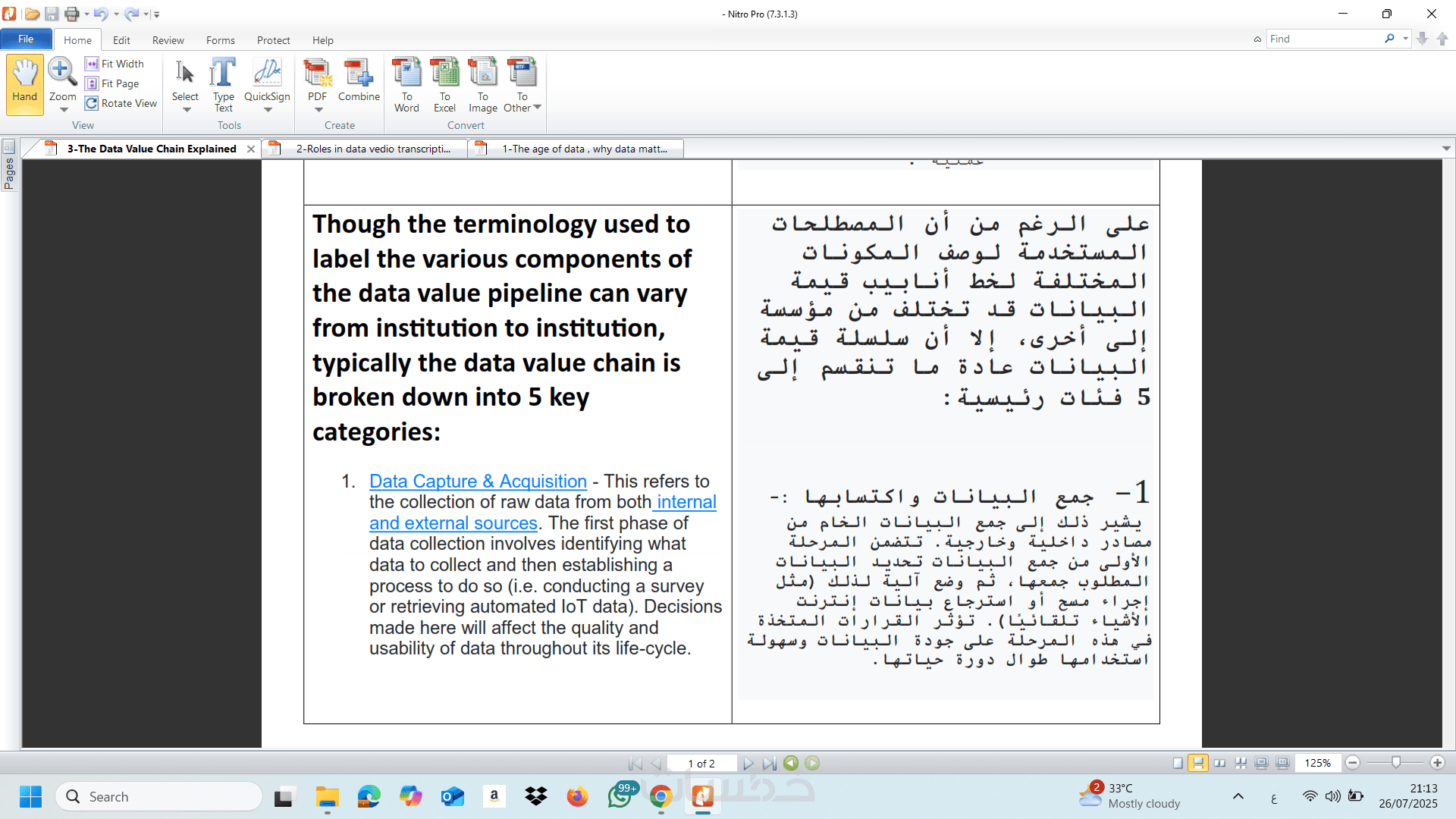Enable single page view mode
This screenshot has width=1456, height=819.
(x=1177, y=763)
